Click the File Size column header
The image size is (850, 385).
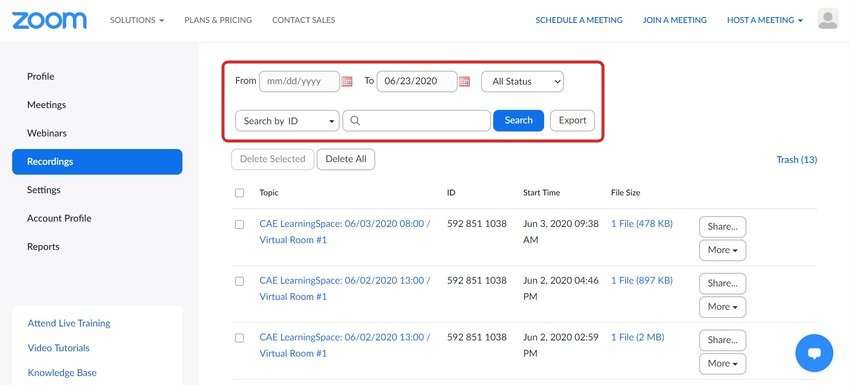[x=626, y=192]
